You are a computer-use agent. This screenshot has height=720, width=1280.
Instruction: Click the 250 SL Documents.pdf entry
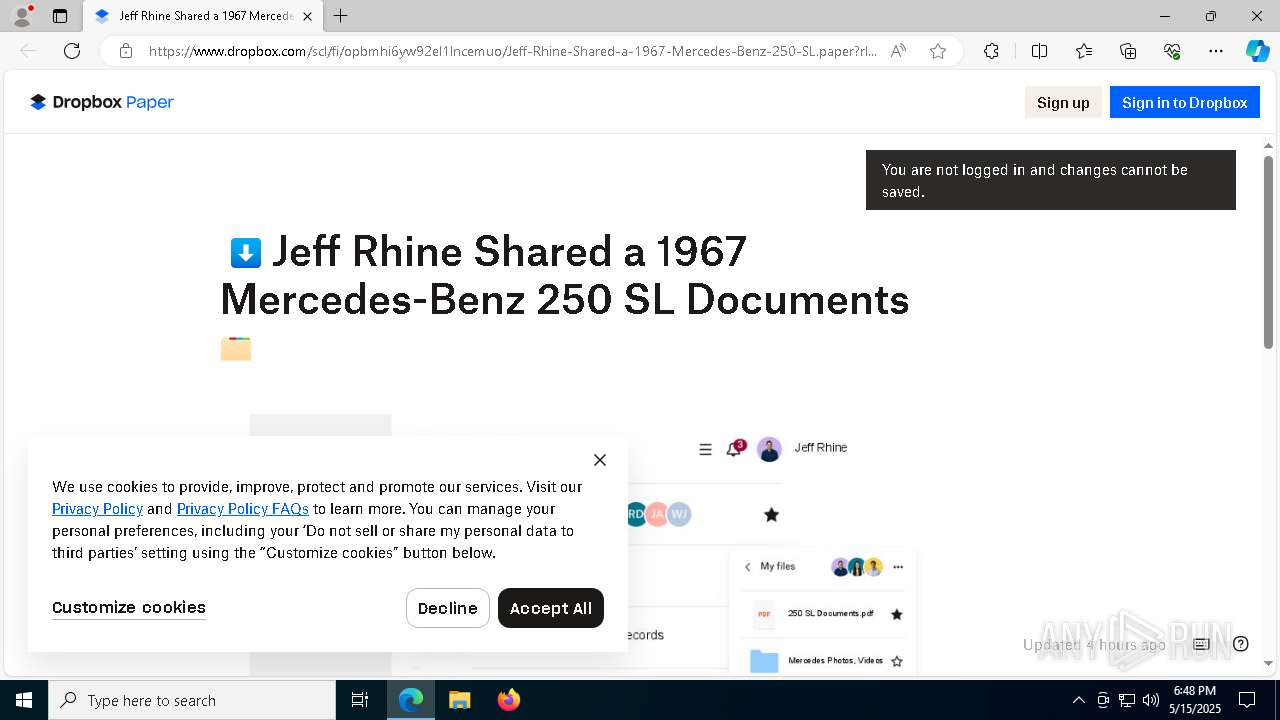830,613
